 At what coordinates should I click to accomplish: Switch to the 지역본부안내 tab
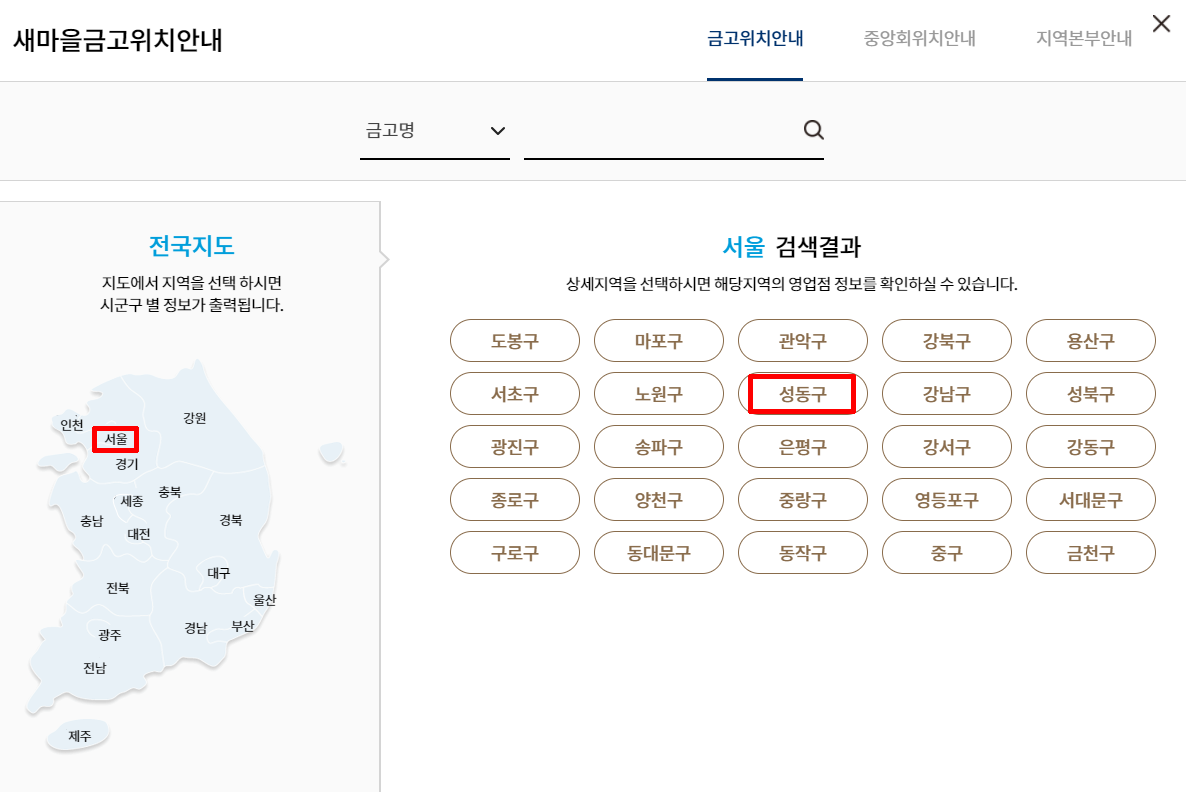1084,39
